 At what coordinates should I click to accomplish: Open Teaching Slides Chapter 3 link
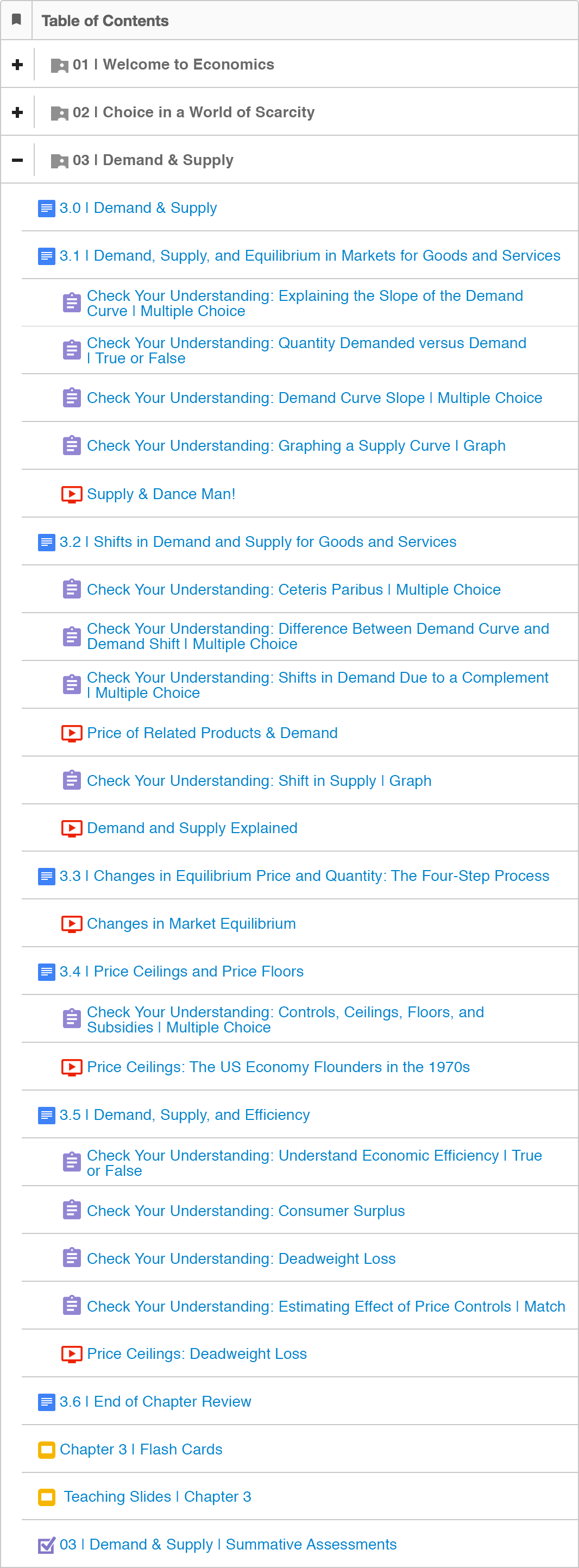[157, 1497]
